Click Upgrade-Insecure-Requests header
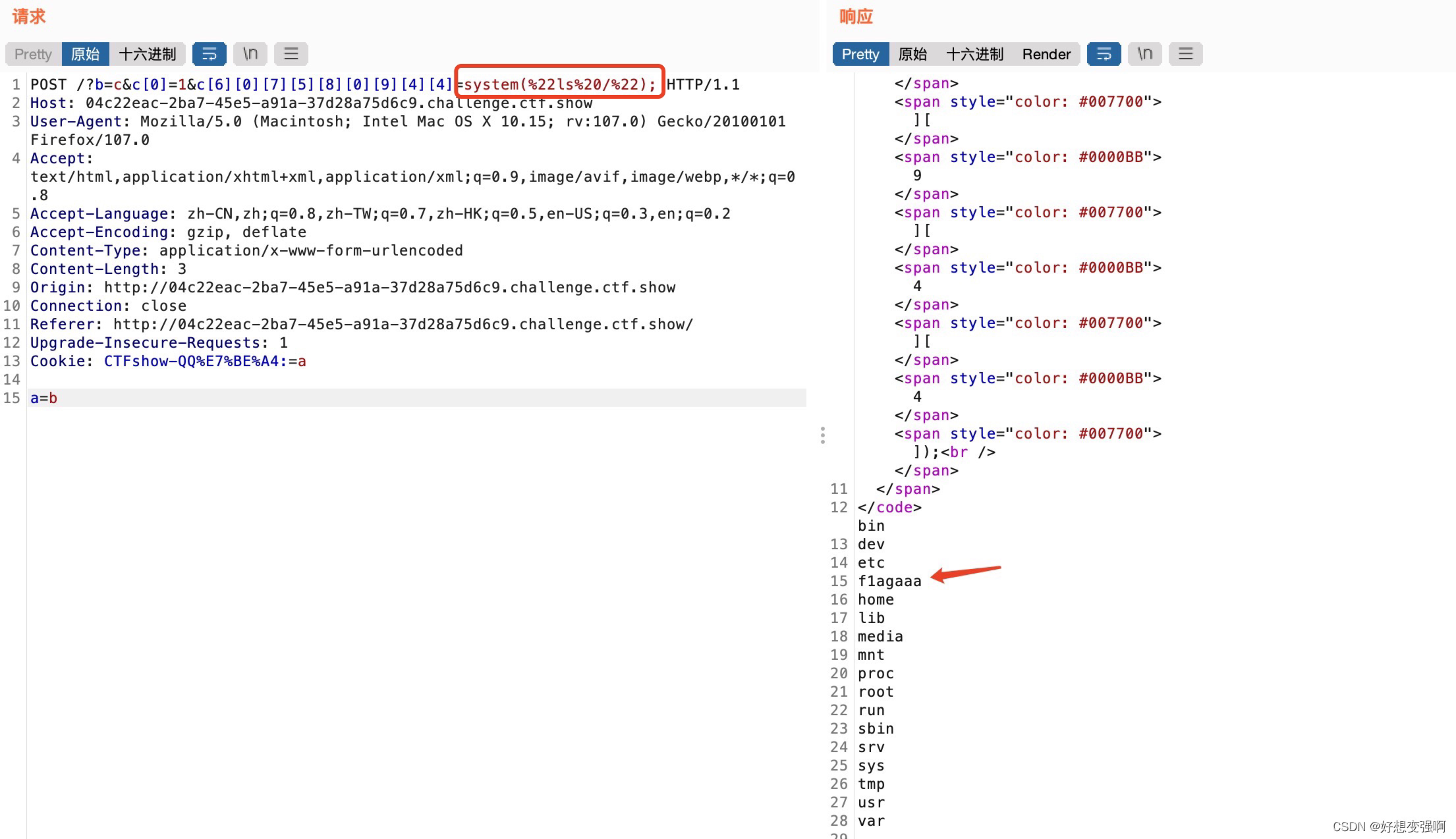Screen dimensions: 1456x839 (159, 342)
